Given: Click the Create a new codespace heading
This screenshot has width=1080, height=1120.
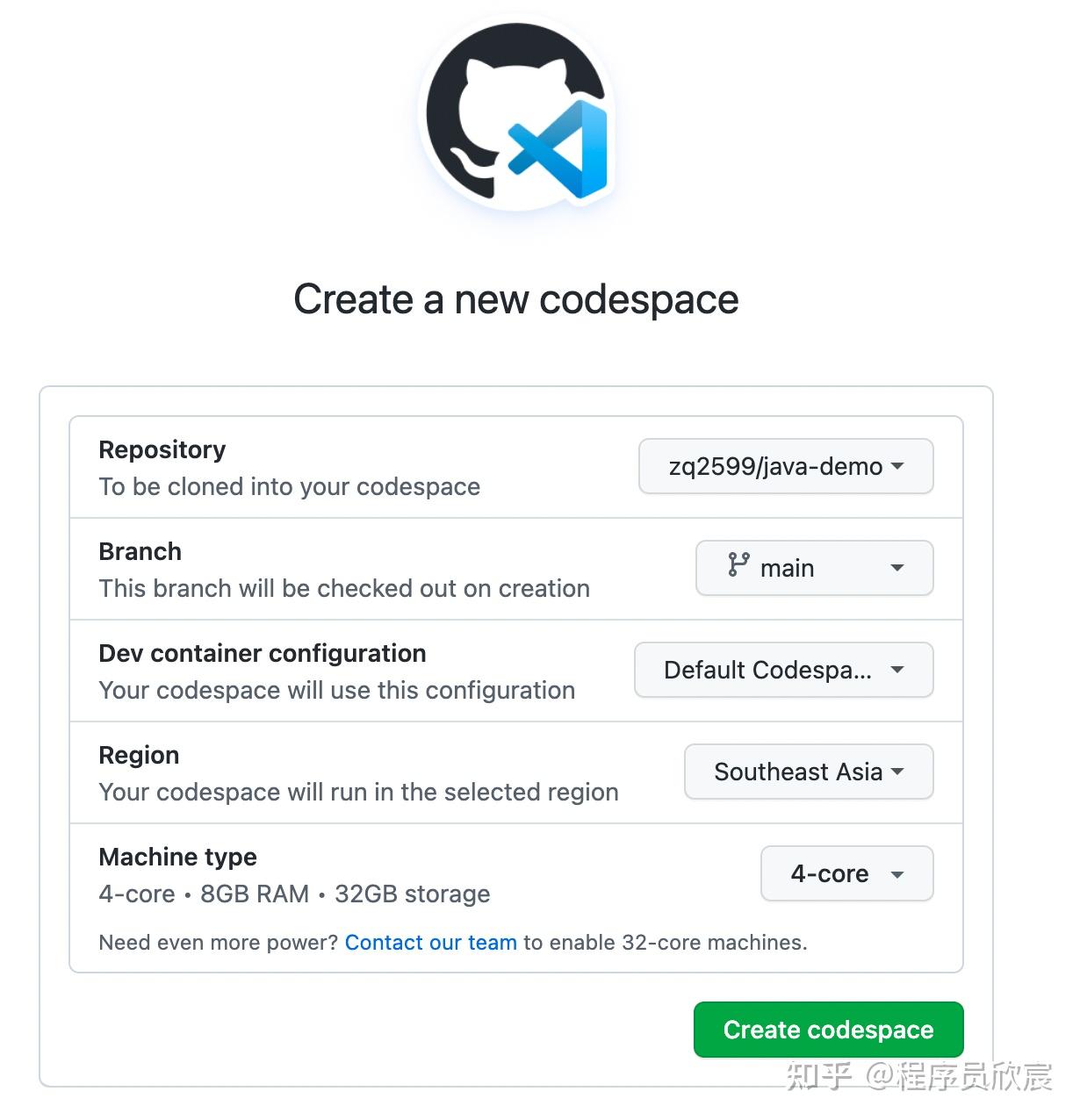Looking at the screenshot, I should tap(515, 299).
